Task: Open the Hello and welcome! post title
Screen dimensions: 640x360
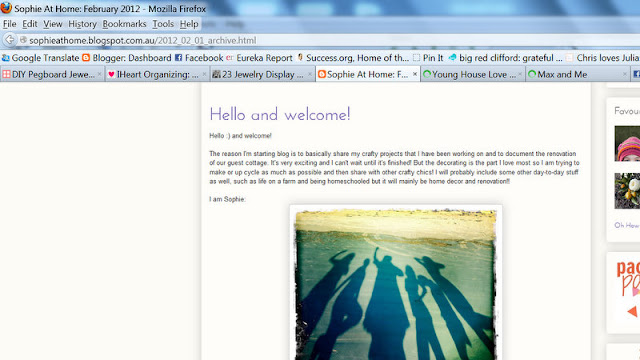Action: [x=280, y=115]
